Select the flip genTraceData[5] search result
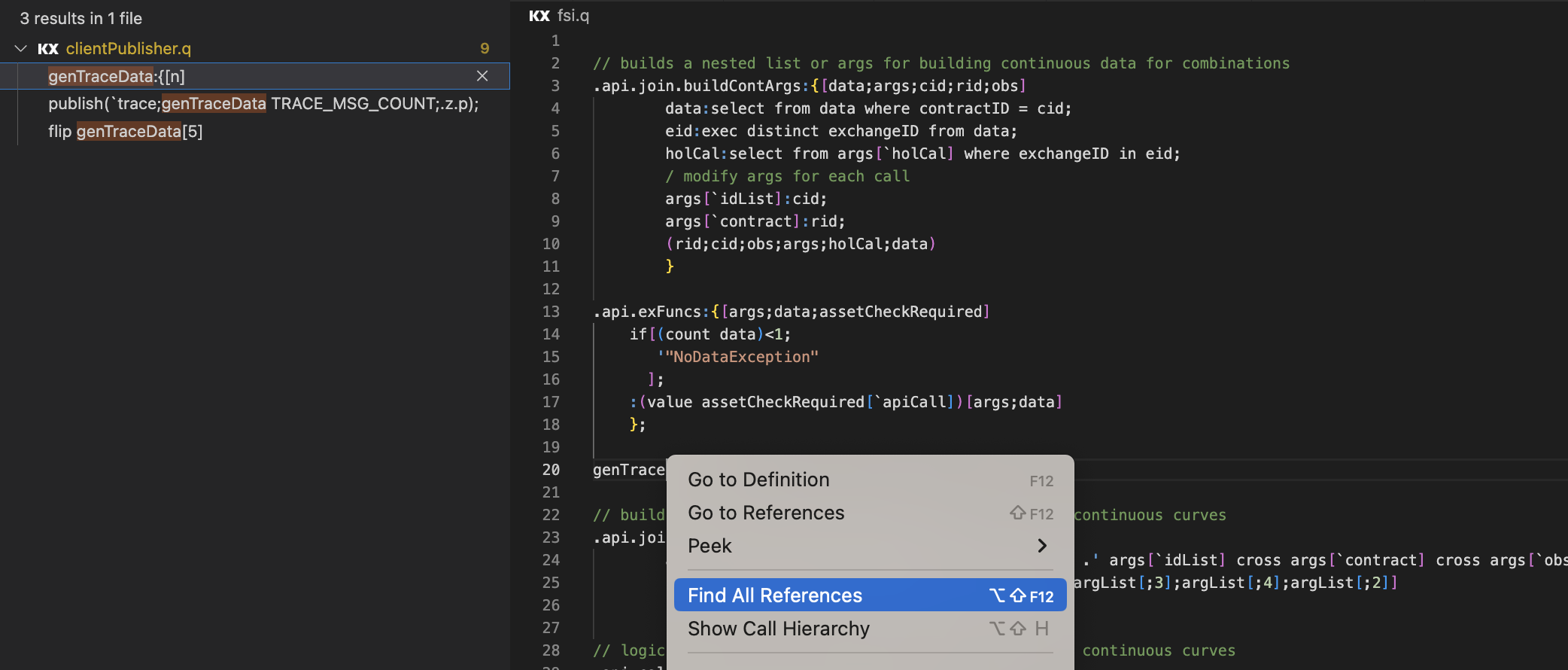Image resolution: width=1568 pixels, height=670 pixels. tap(126, 132)
